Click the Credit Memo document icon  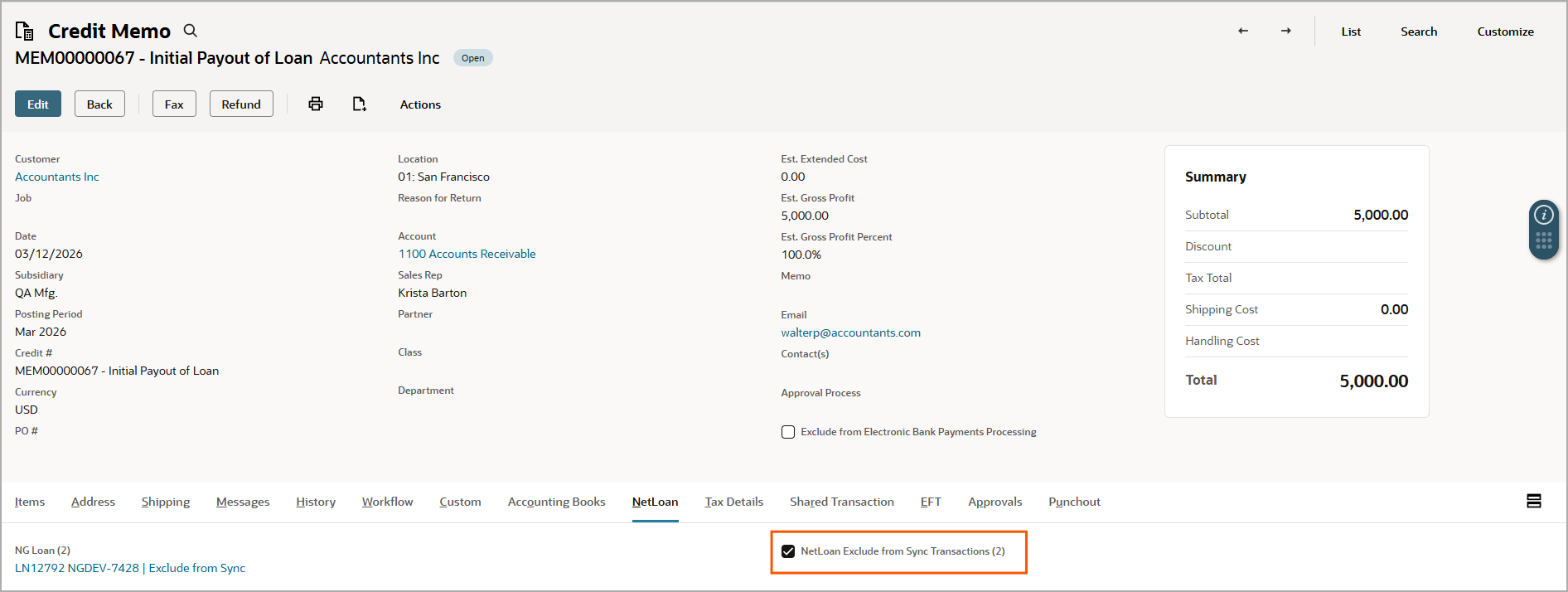coord(25,31)
